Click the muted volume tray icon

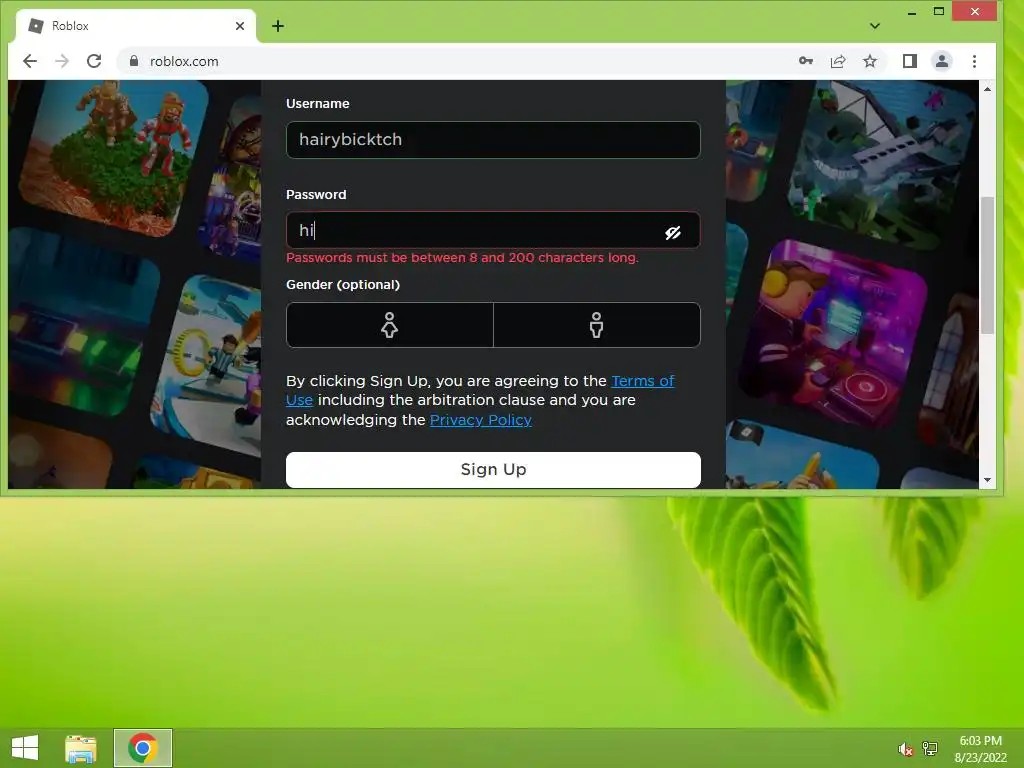click(905, 748)
